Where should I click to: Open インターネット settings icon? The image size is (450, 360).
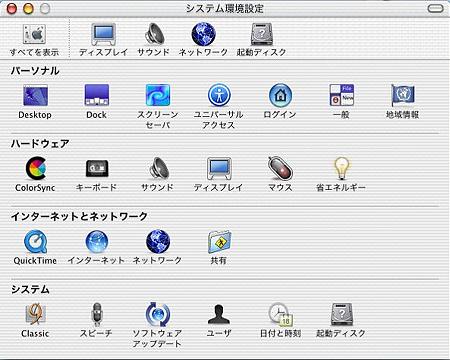pyautogui.click(x=97, y=242)
